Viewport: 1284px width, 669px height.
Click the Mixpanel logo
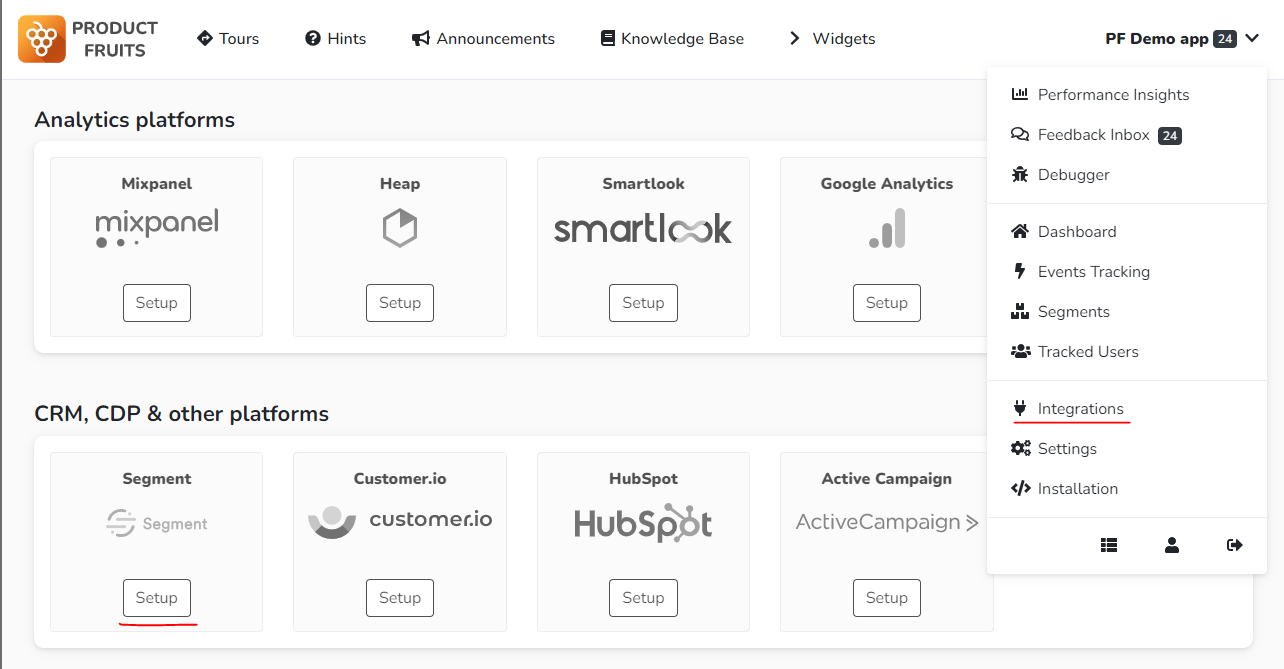coord(157,228)
